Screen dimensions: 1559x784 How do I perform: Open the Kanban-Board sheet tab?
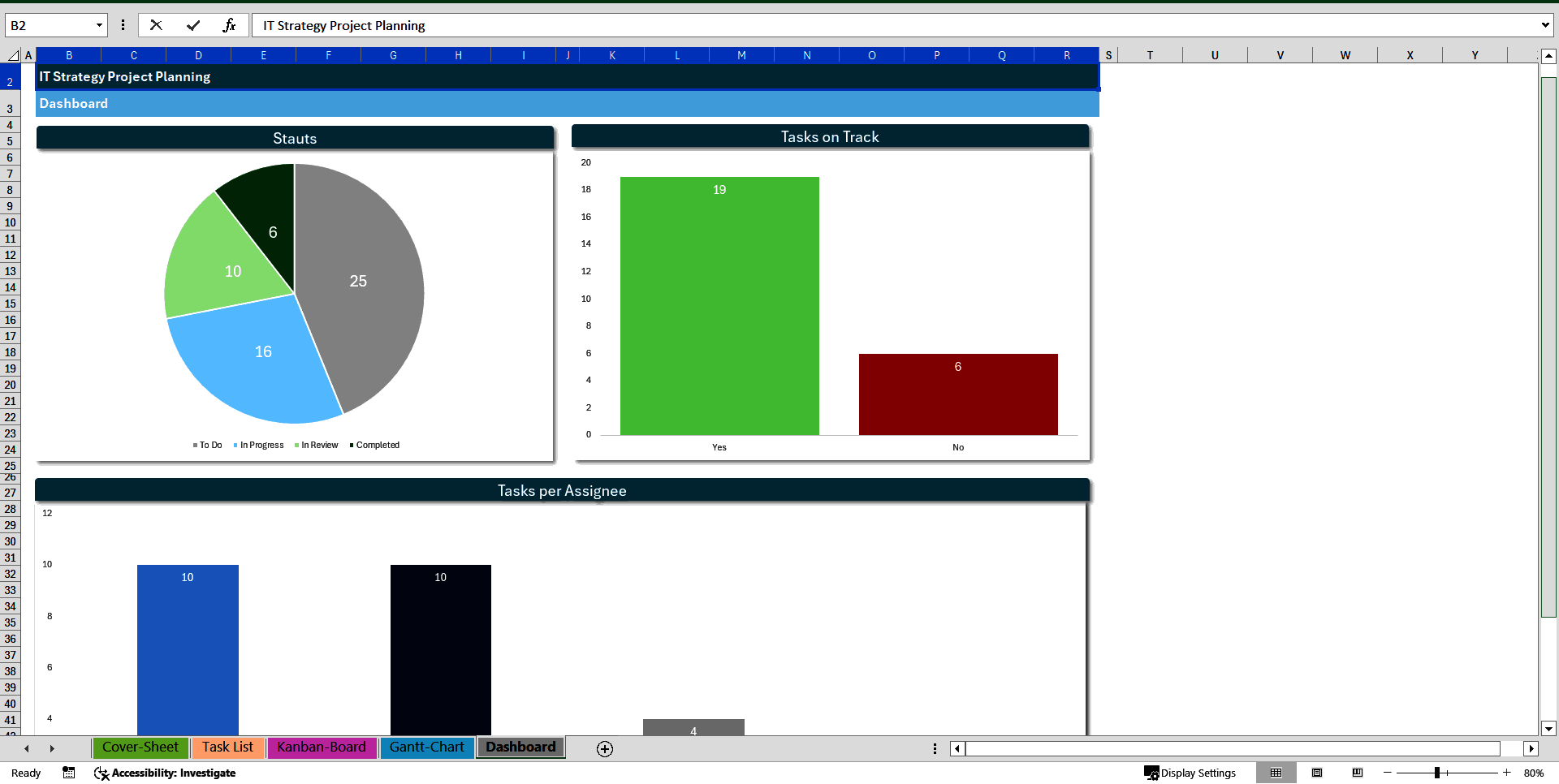322,747
